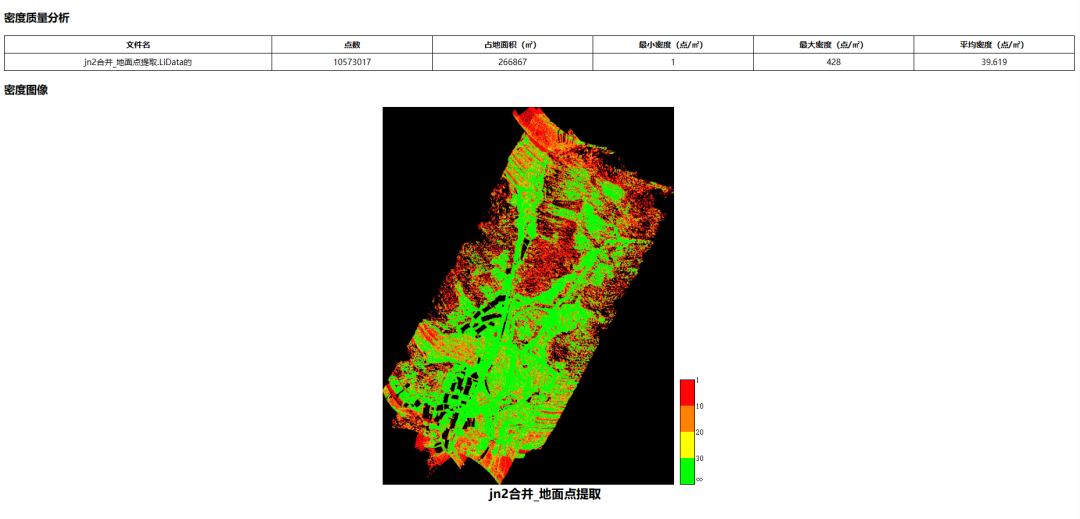Select the area value 266867
This screenshot has height=519, width=1080.
(x=512, y=62)
